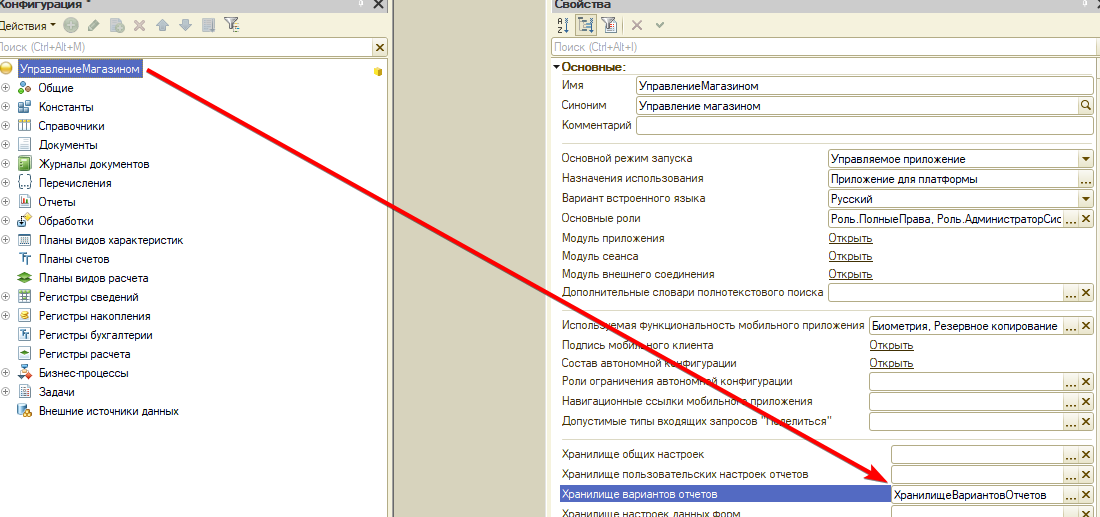Click the add object icon in Configuration toolbar
This screenshot has width=1100, height=517.
pos(71,24)
